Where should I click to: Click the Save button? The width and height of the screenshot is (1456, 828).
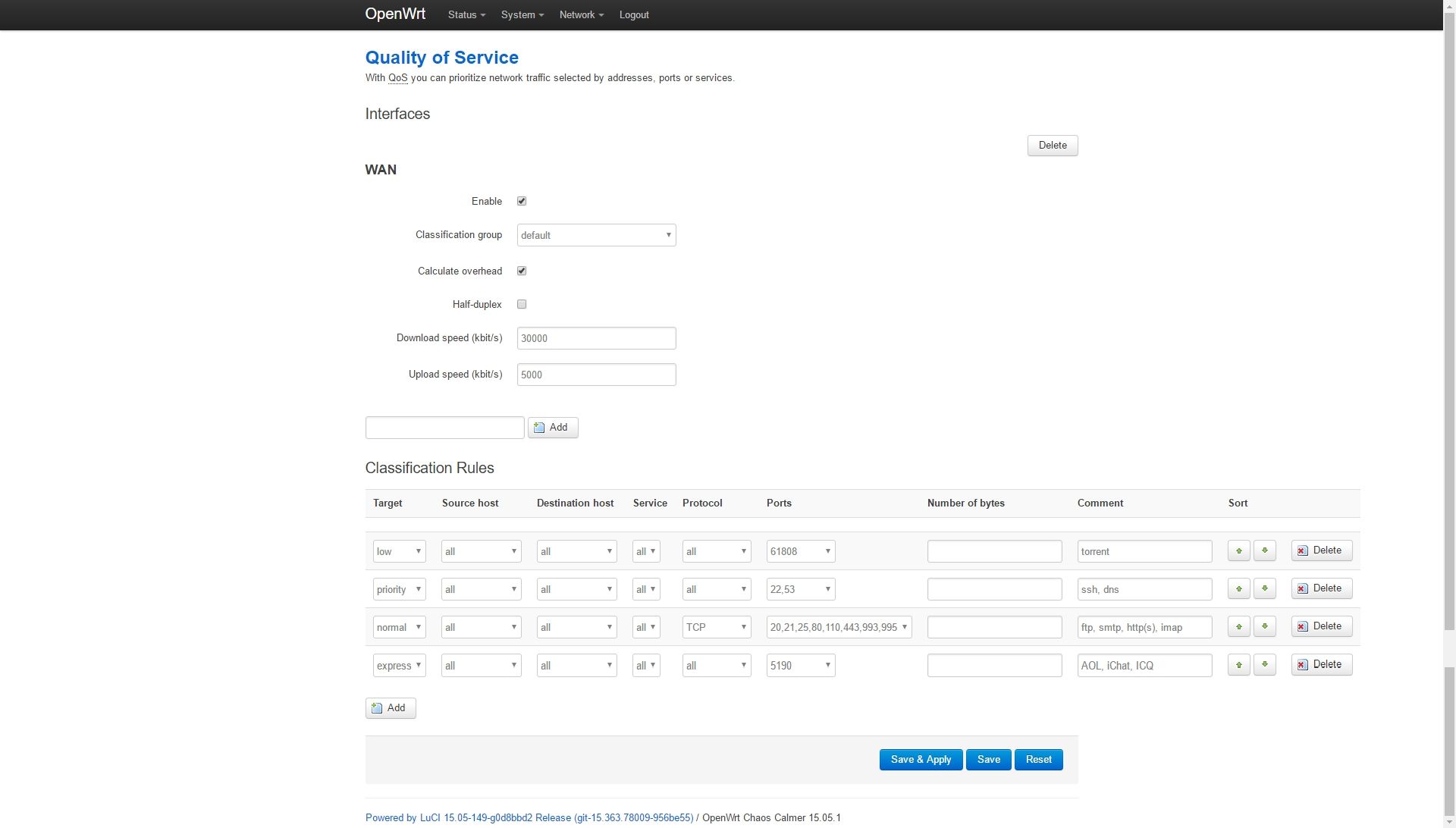click(989, 760)
